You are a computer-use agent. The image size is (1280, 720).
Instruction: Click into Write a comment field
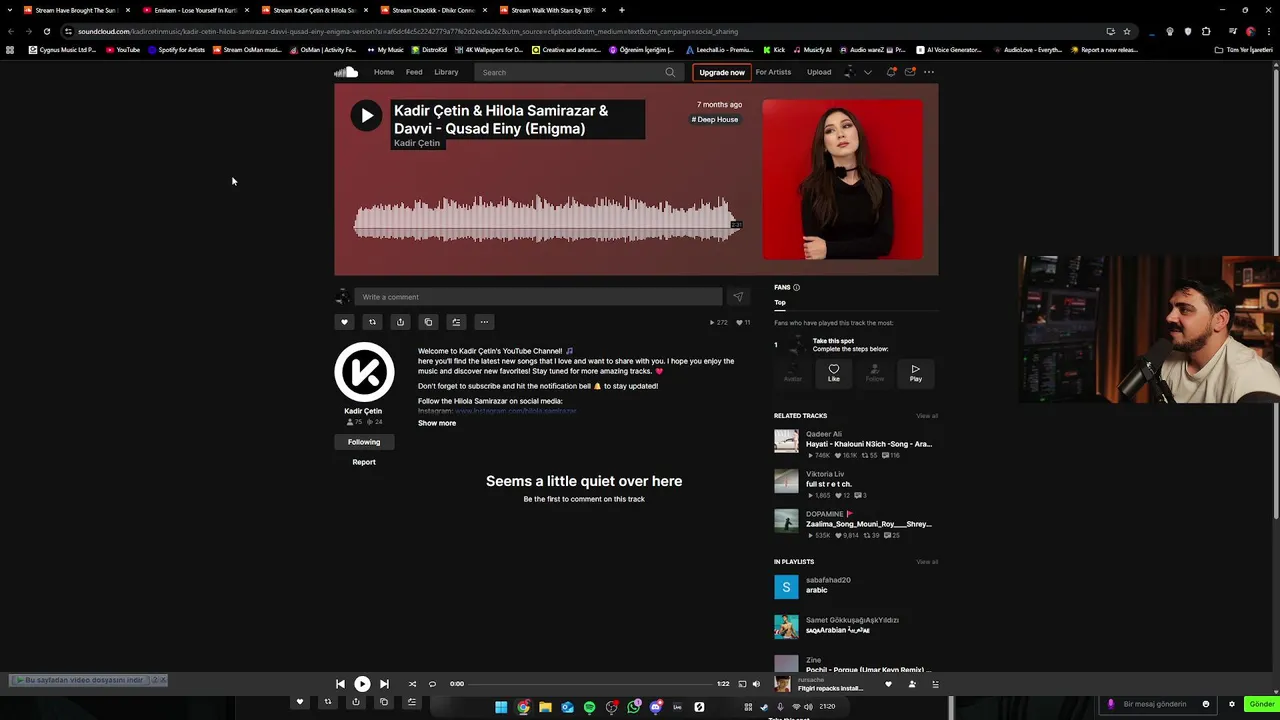pos(538,297)
